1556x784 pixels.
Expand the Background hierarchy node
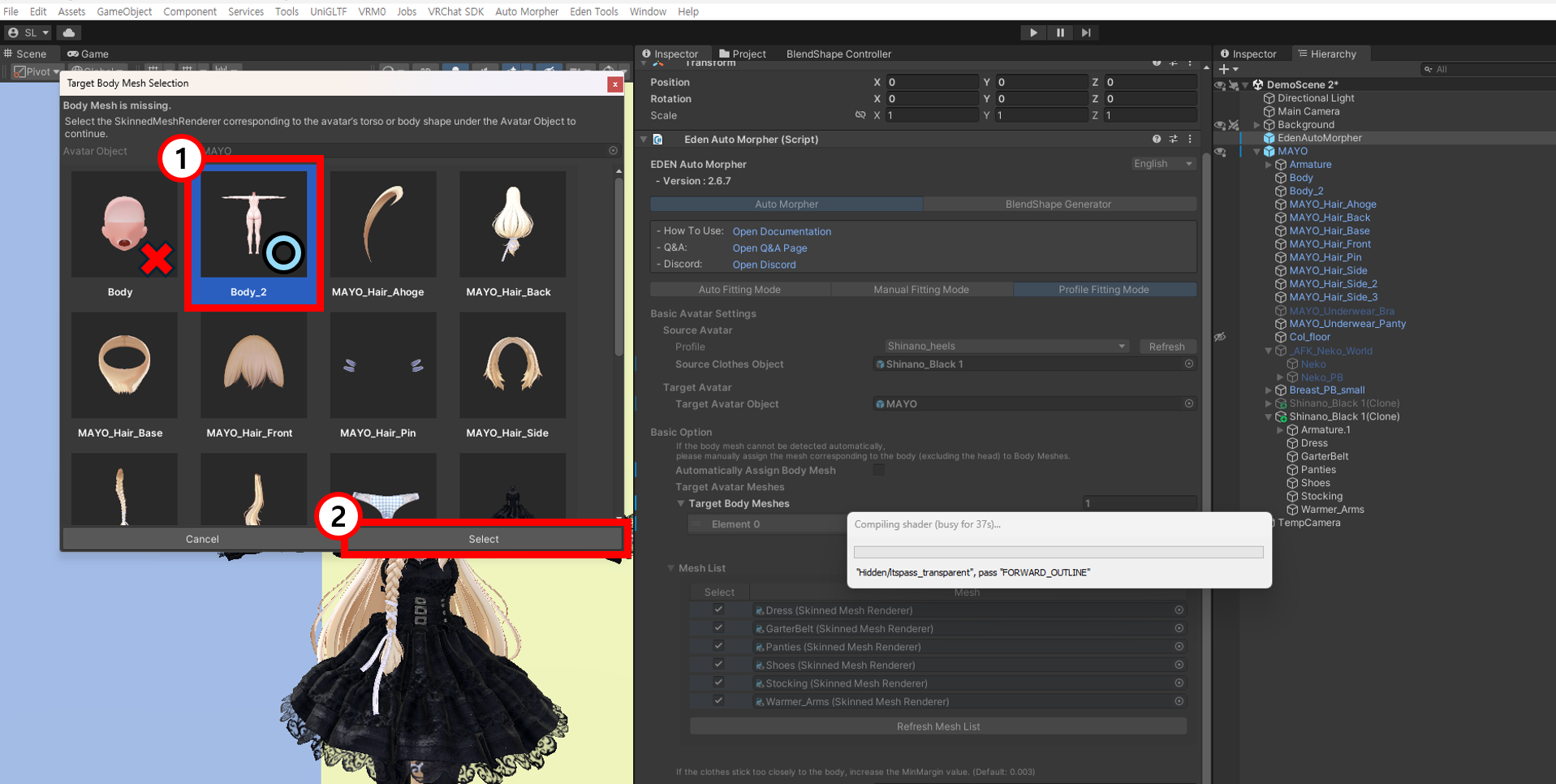coord(1257,125)
